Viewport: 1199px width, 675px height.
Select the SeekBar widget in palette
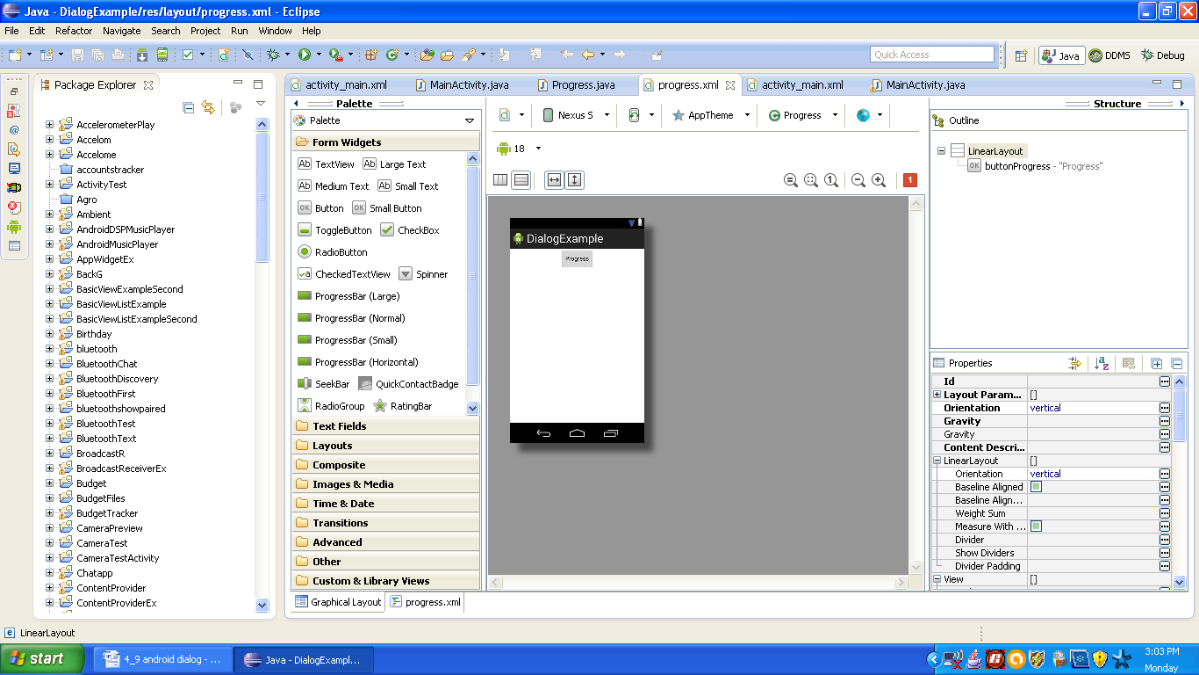coord(323,384)
